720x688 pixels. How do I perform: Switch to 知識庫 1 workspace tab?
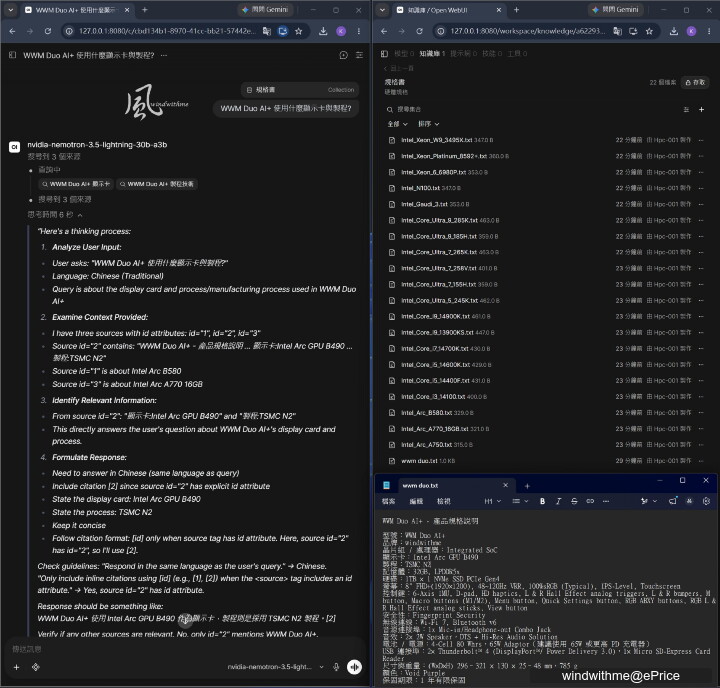point(432,54)
